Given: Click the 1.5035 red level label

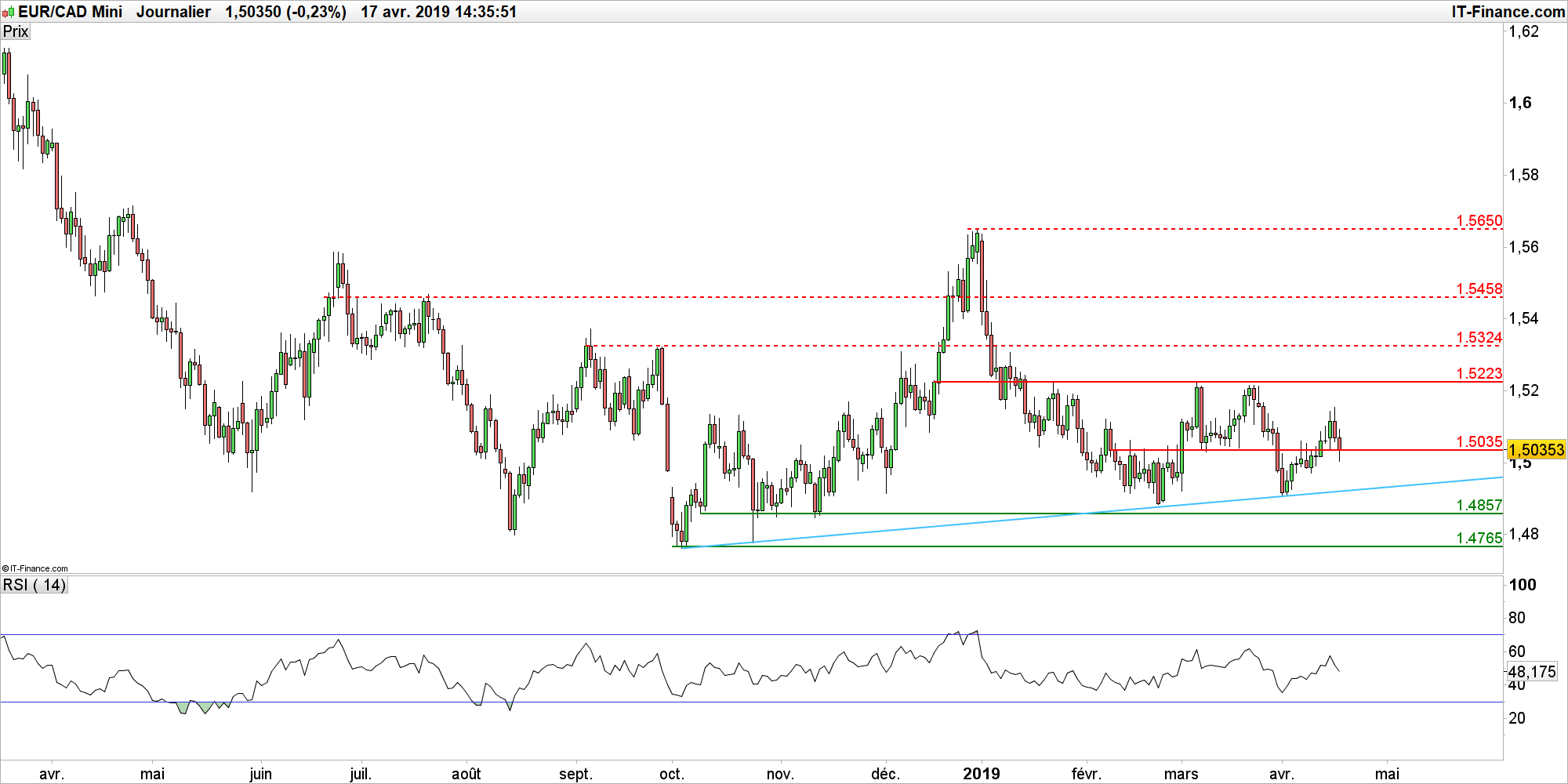Looking at the screenshot, I should (1479, 441).
